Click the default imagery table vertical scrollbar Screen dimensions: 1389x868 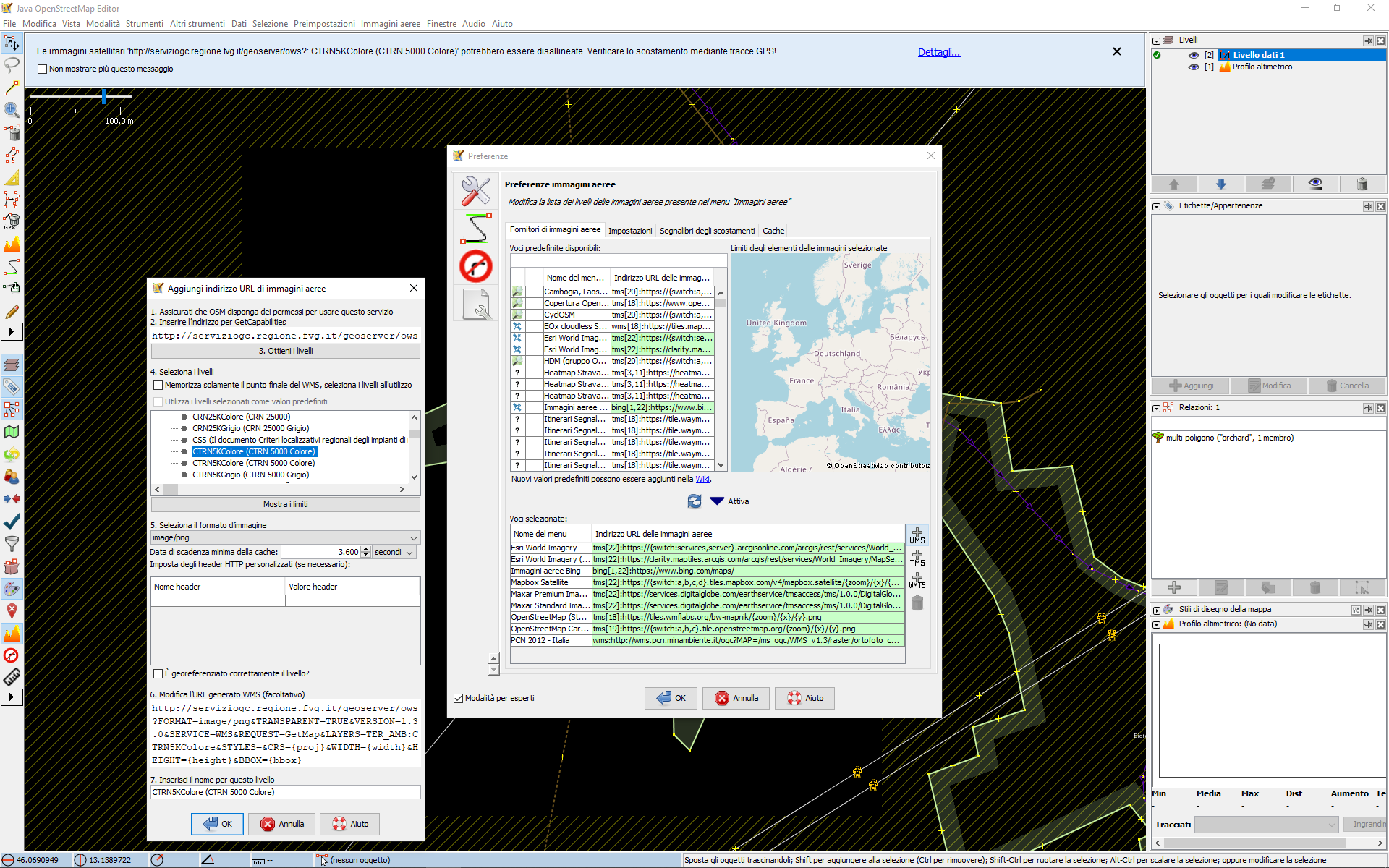[721, 379]
